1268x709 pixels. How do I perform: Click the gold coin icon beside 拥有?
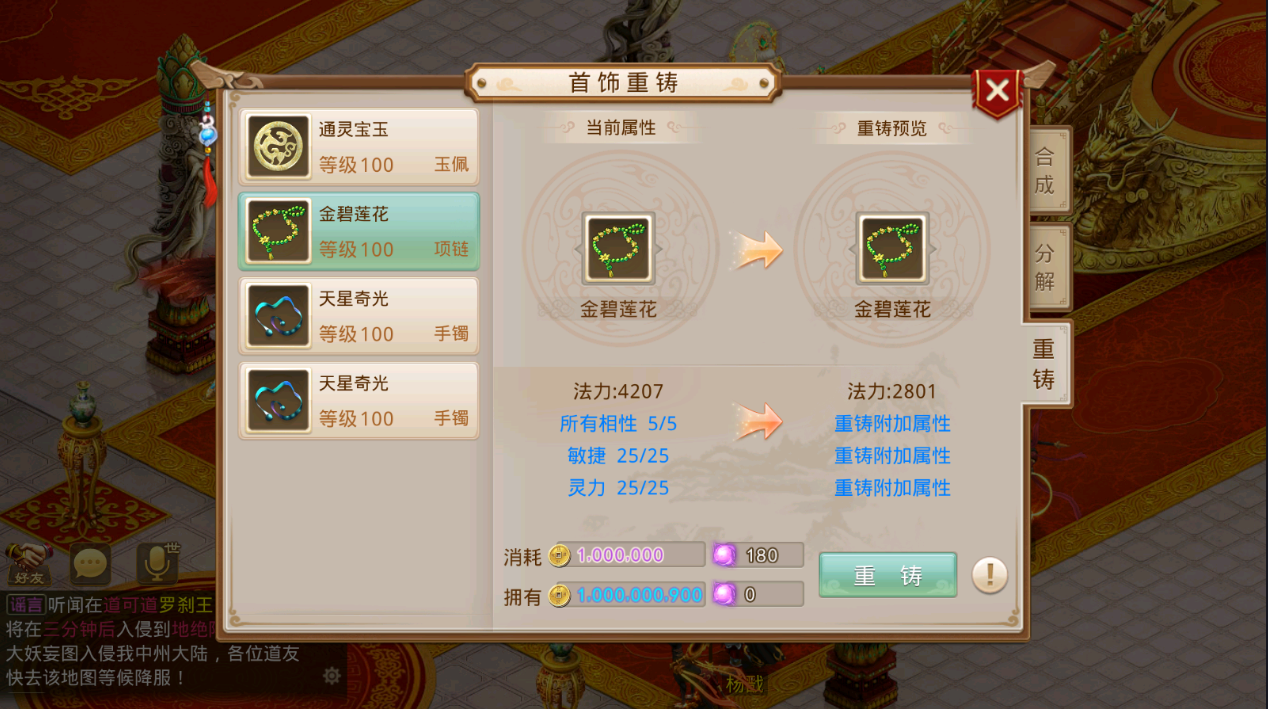coord(560,595)
